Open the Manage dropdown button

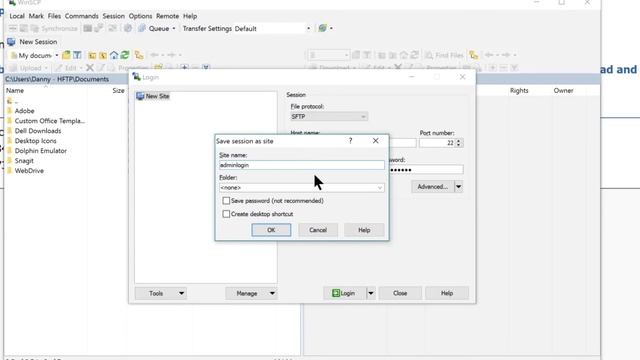pos(251,293)
